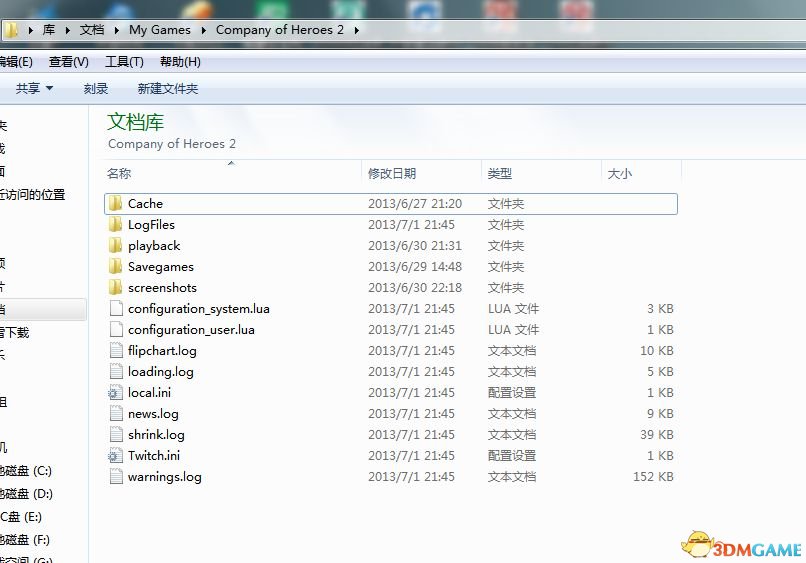Viewport: 806px width, 563px height.
Task: Click the 152 KB size of warnings.log
Action: point(653,477)
